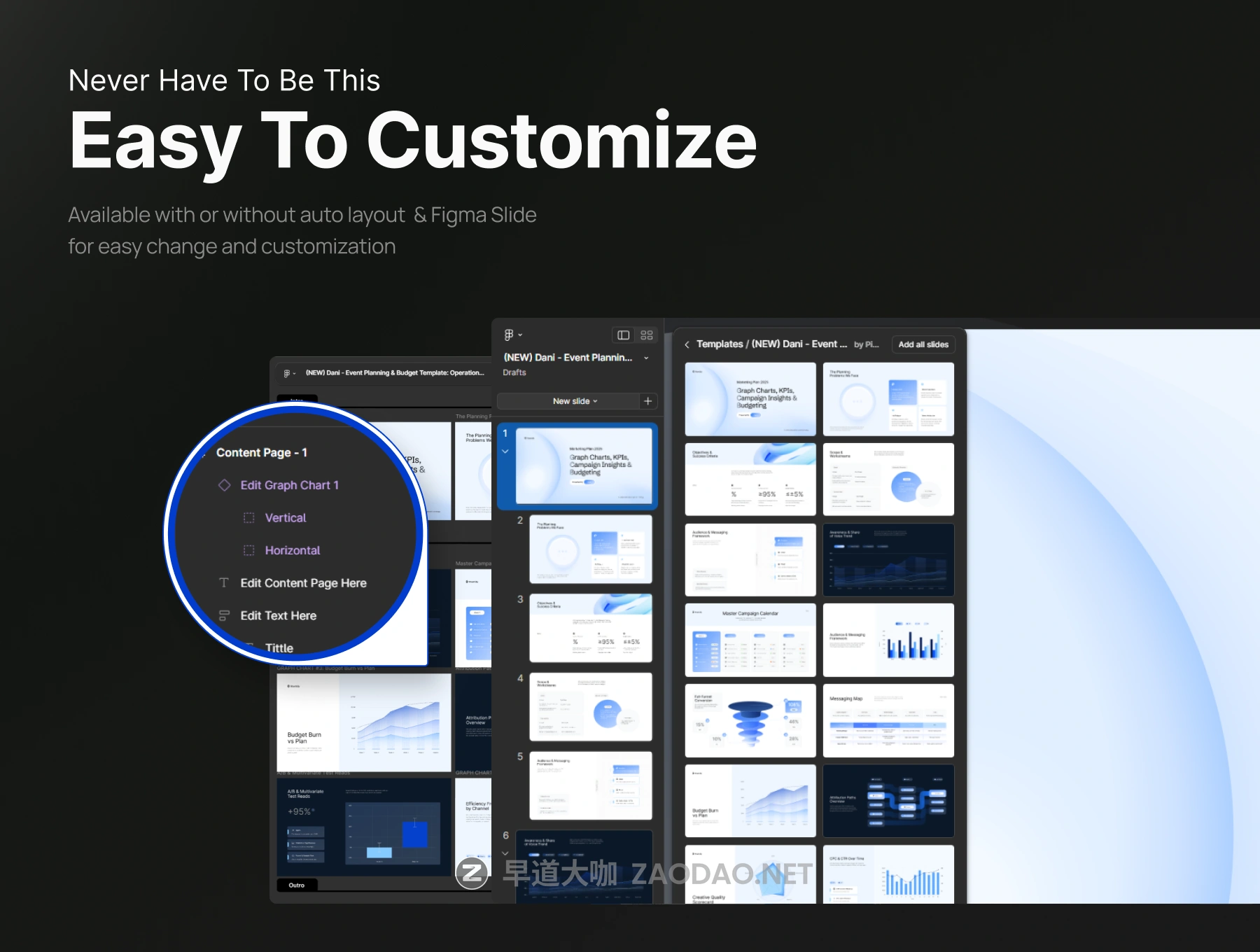Click the Figma logo in the left file window
The width and height of the screenshot is (1260, 952).
288,373
